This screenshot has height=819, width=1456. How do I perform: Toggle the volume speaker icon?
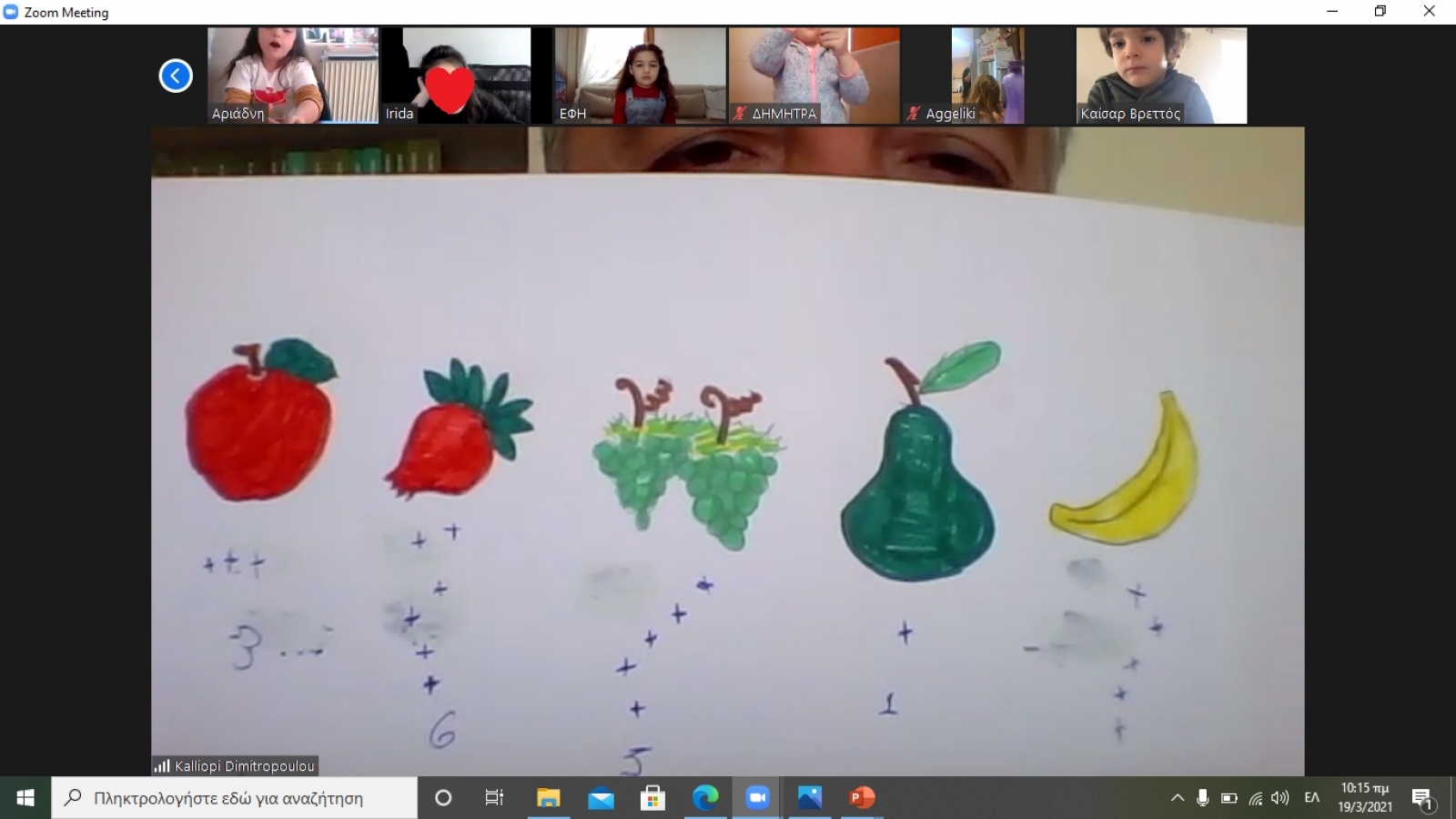pos(1280,798)
